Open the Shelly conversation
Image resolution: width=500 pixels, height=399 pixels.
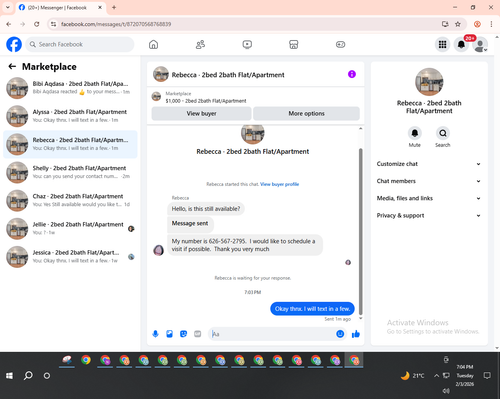click(x=70, y=172)
